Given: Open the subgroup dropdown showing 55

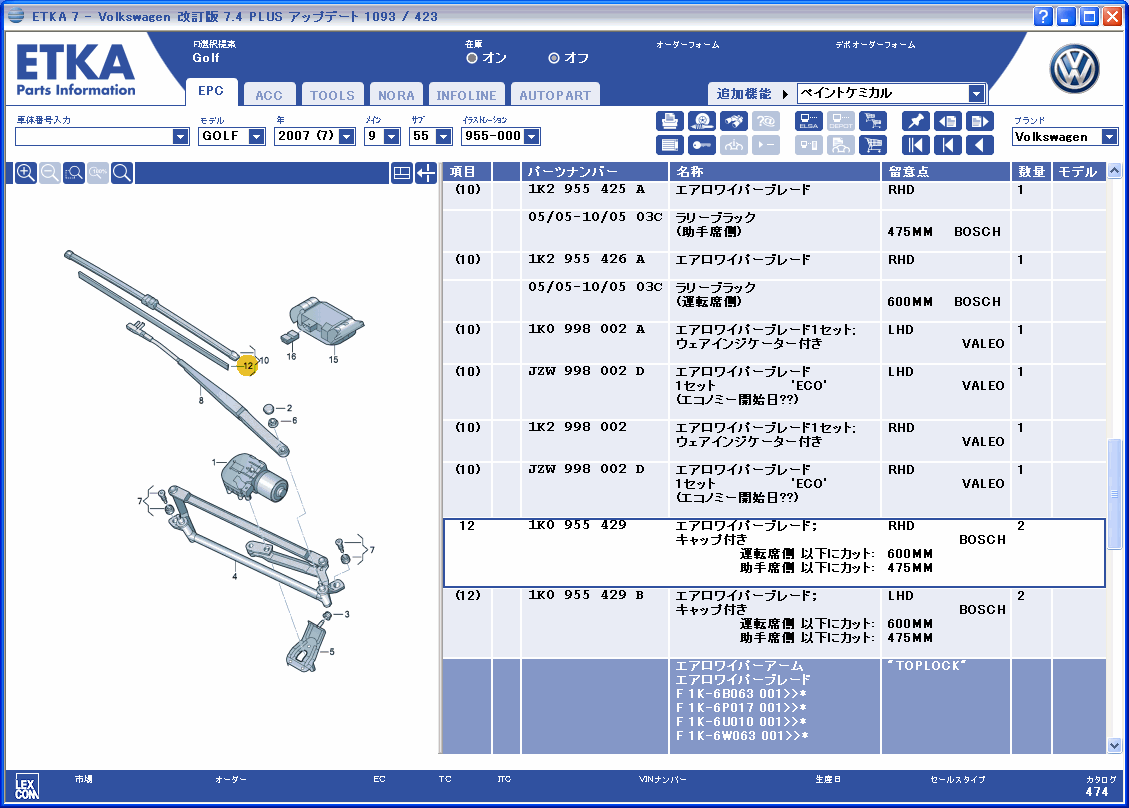Looking at the screenshot, I should [x=444, y=137].
